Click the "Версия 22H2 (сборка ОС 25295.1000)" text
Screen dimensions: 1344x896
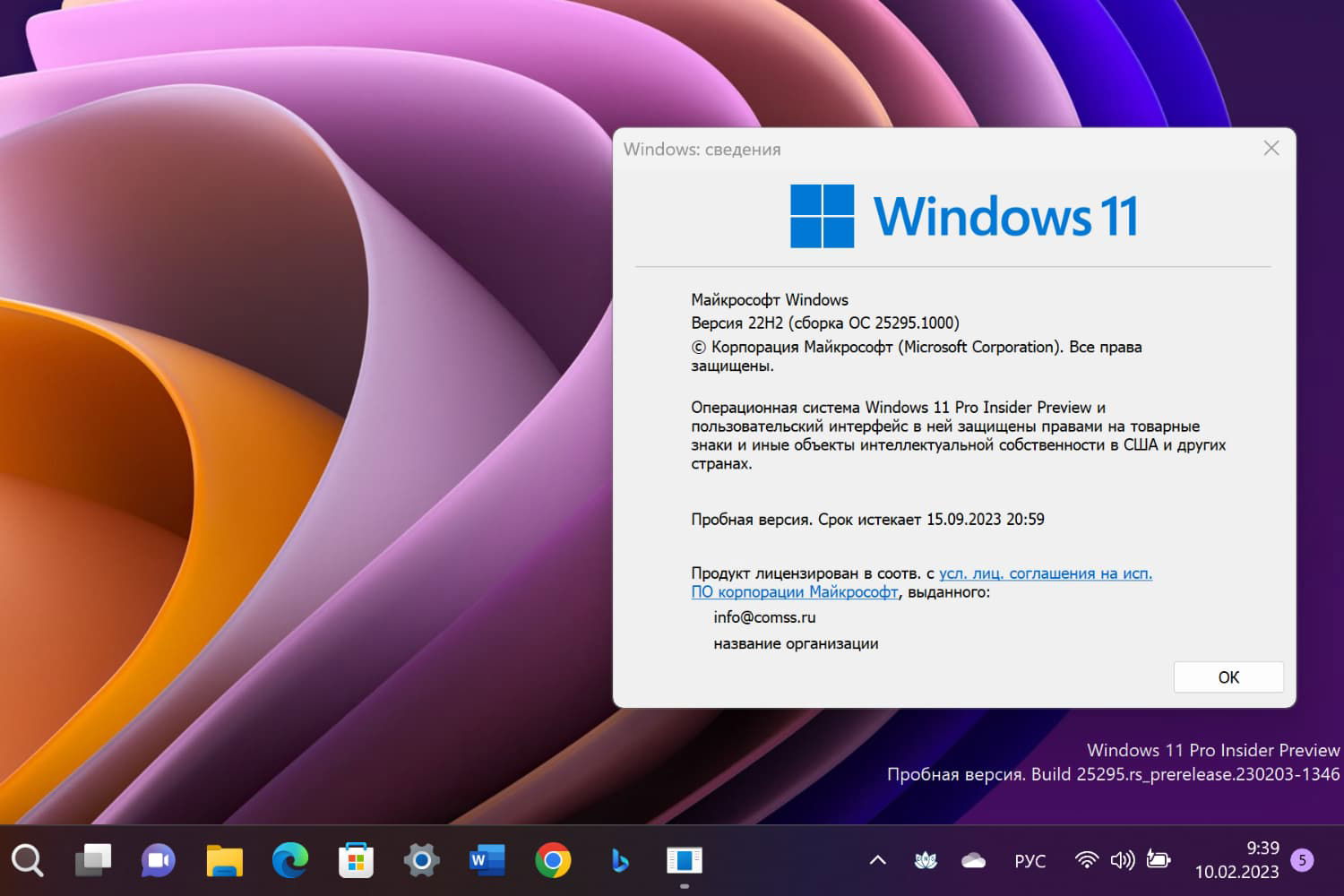pyautogui.click(x=825, y=323)
